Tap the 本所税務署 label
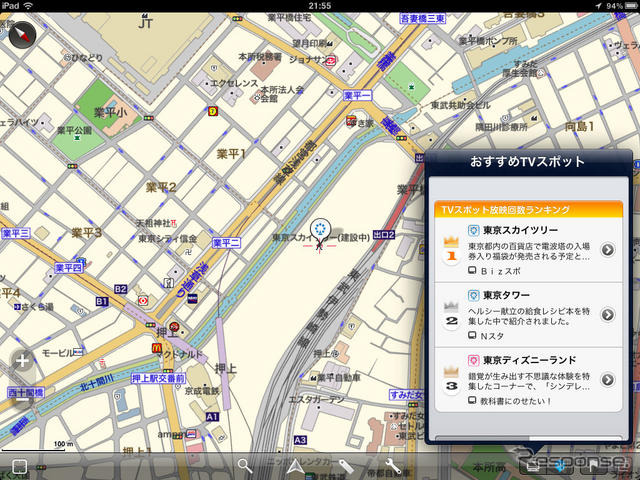This screenshot has width=640, height=480. (260, 57)
